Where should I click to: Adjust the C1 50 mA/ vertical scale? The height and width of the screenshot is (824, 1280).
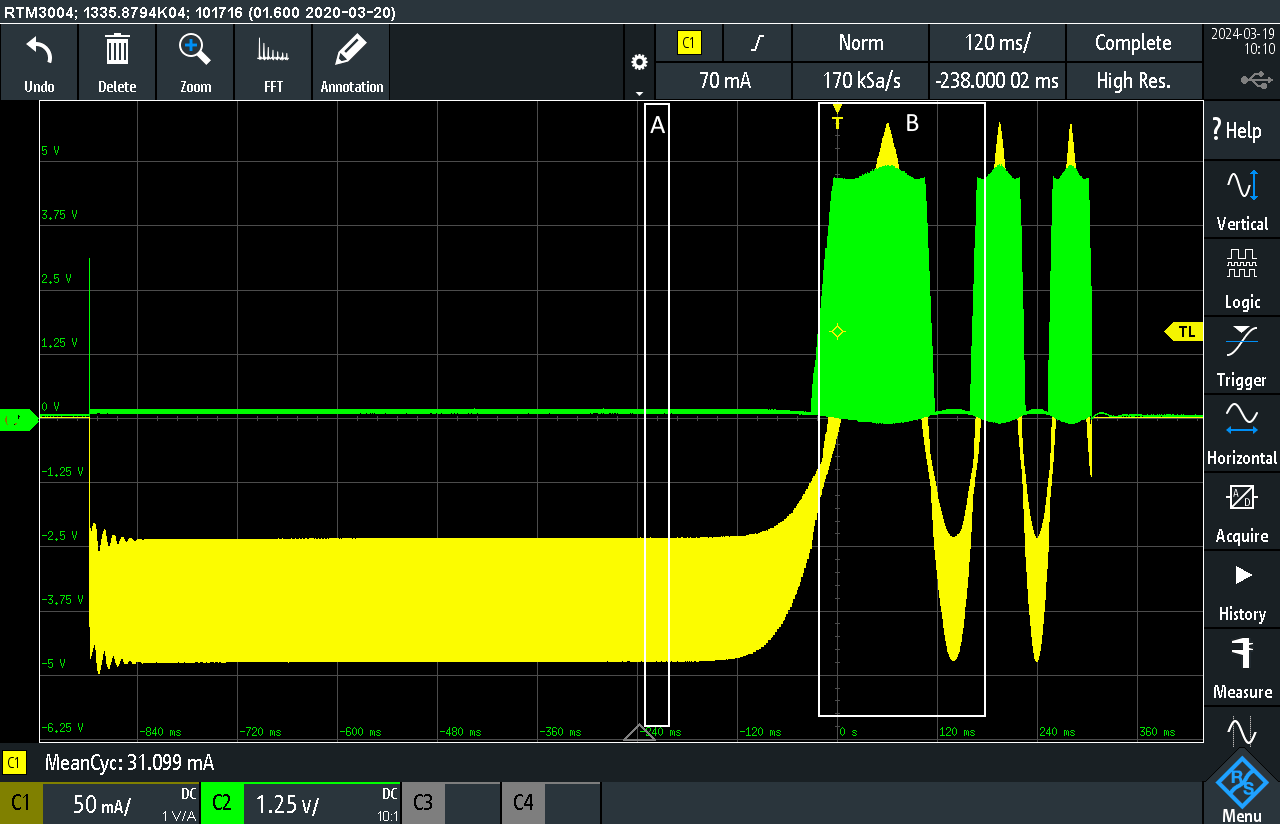[x=121, y=803]
